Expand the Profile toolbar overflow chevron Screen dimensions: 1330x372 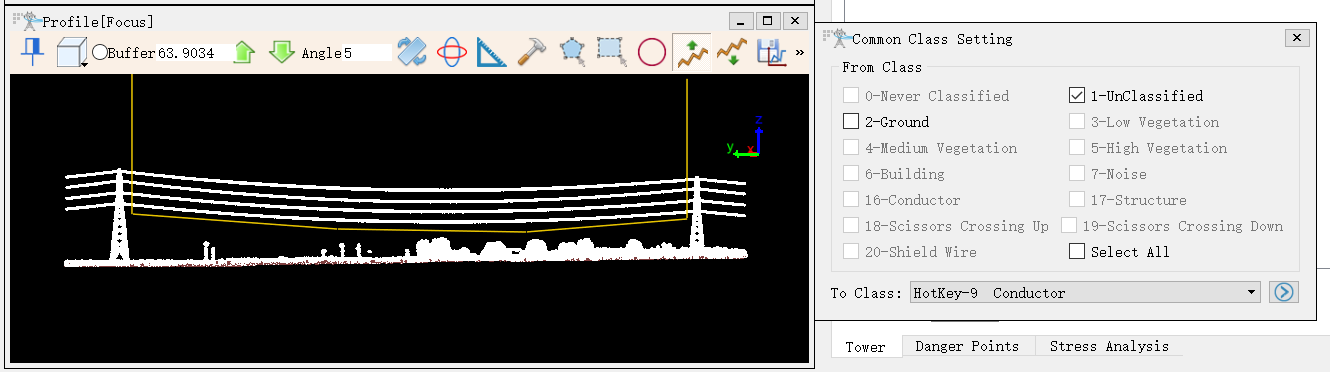tap(799, 52)
